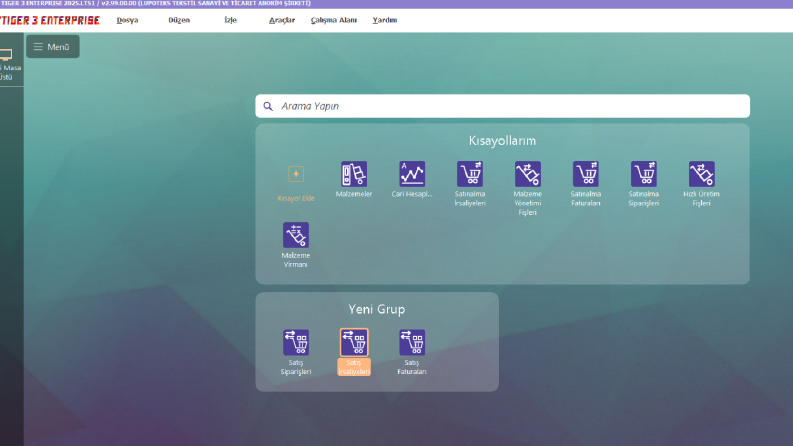The height and width of the screenshot is (446, 793).
Task: Click the magnifier icon in search bar
Action: tap(268, 106)
